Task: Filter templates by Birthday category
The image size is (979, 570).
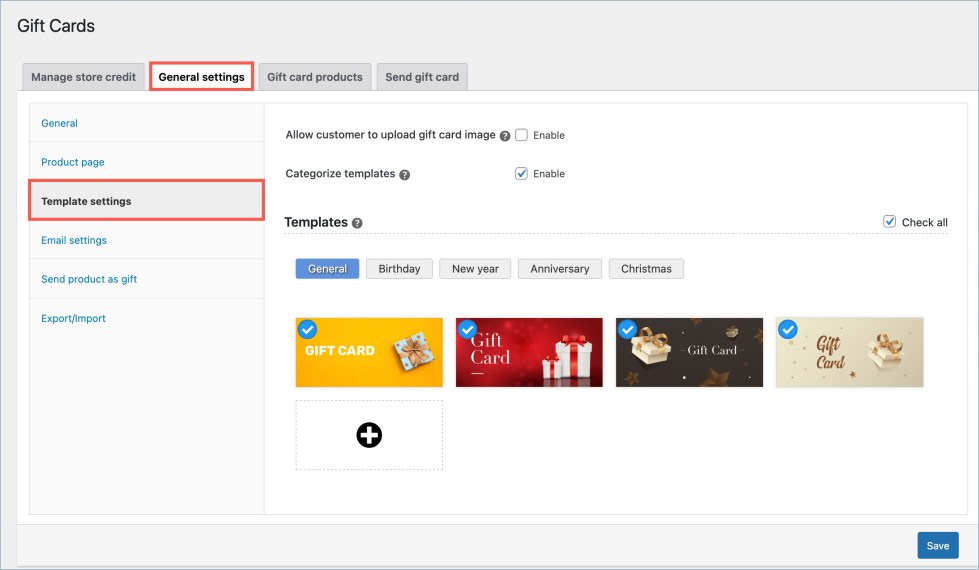Action: (399, 268)
